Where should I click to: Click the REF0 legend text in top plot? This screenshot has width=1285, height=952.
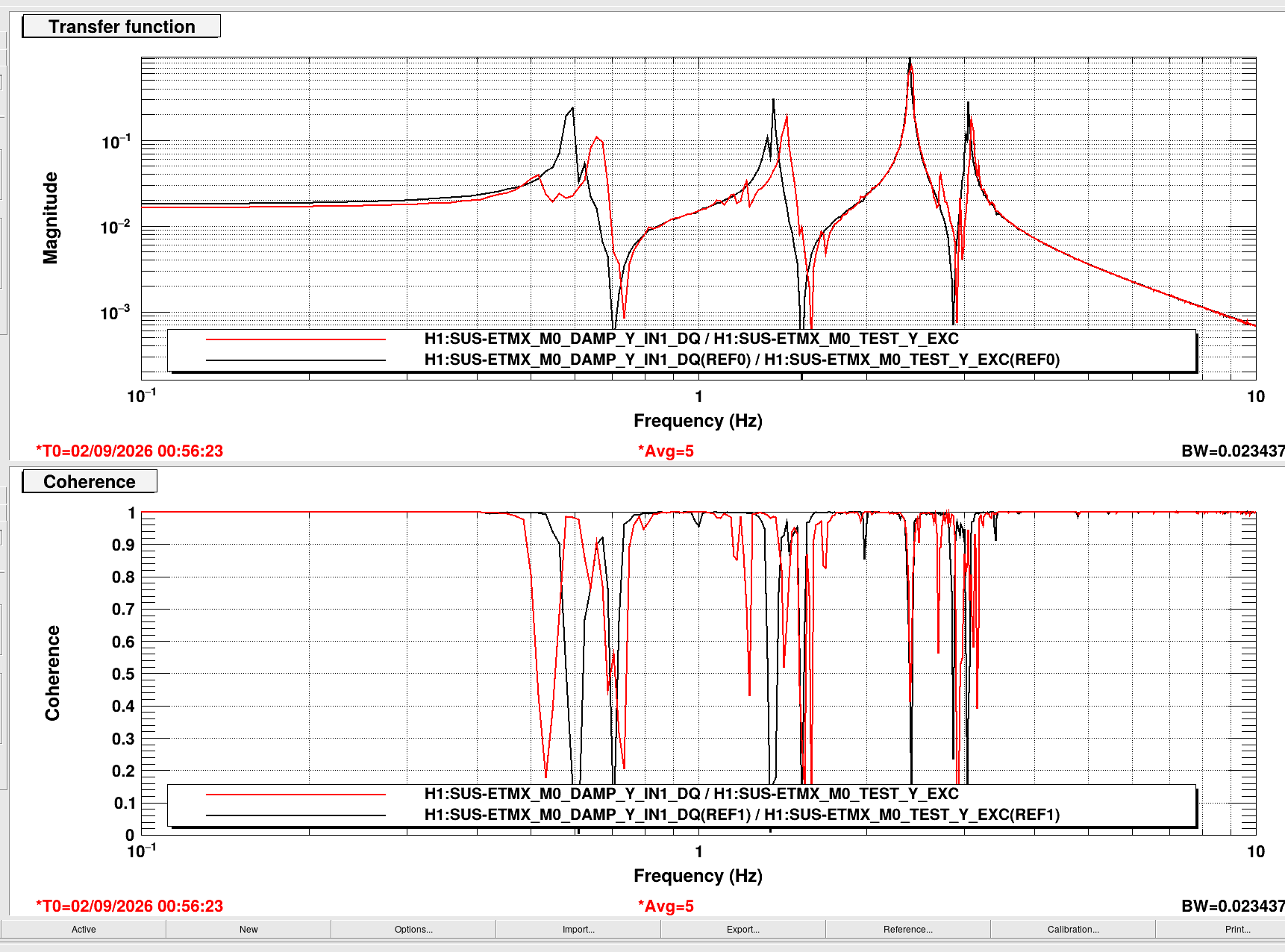pos(742,360)
